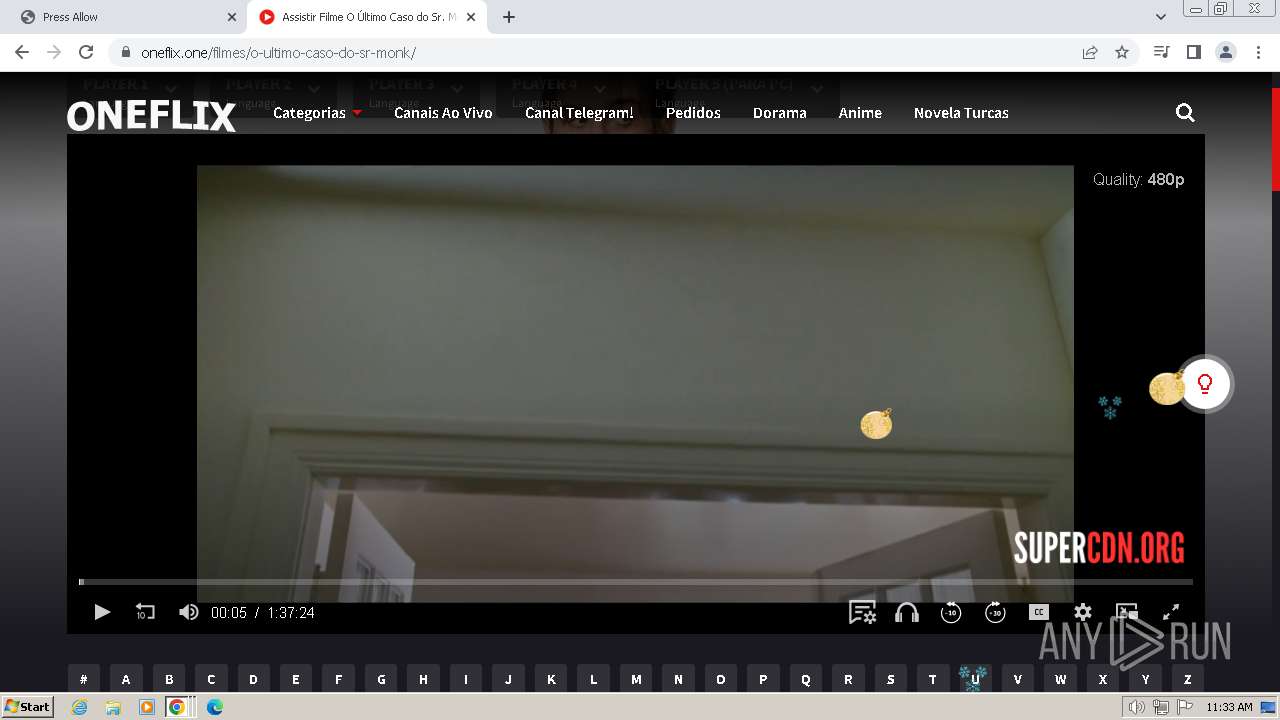Bookmark this page star
Viewport: 1280px width, 720px height.
pos(1122,52)
